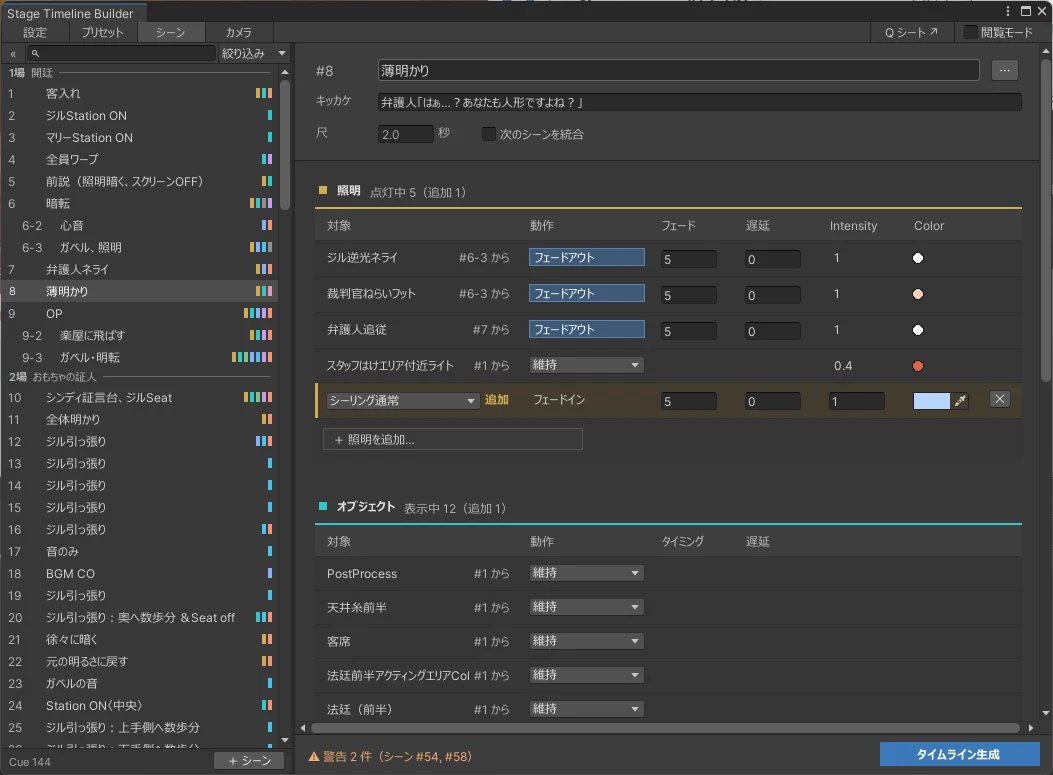Open the 維持 dropdown for PostProcess
The image size is (1053, 775).
click(586, 574)
